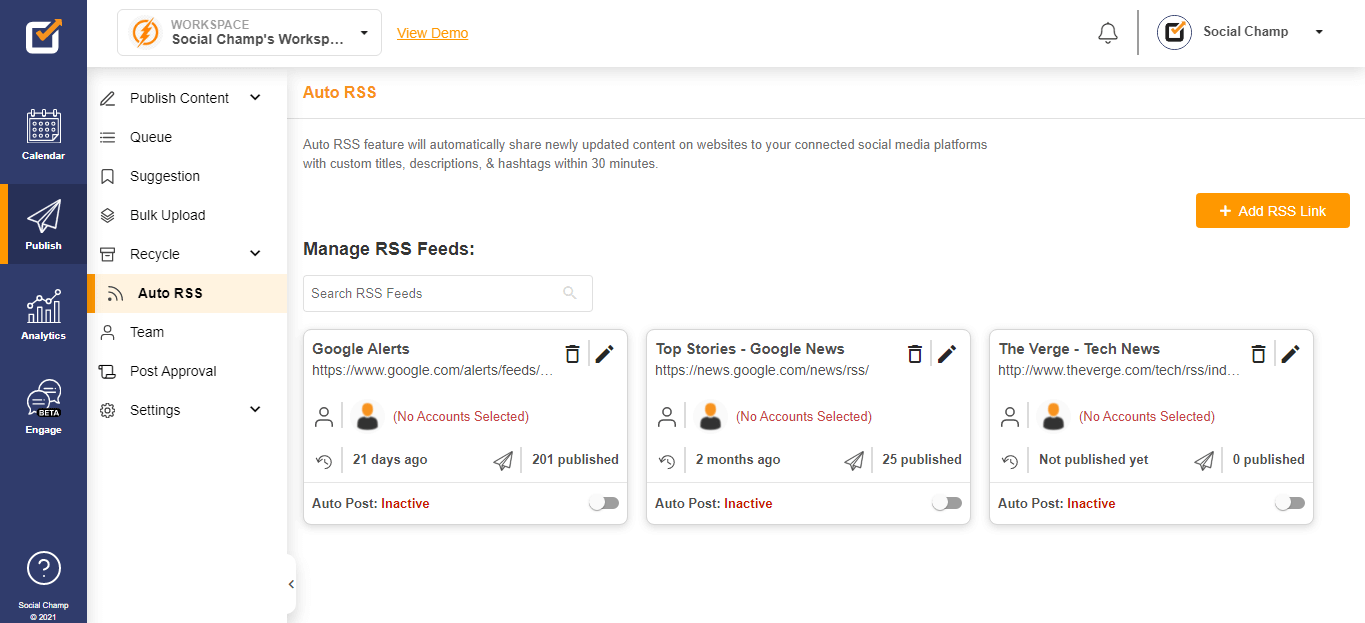Screen dimensions: 1365x623
Task: Delete the Top Stories - Google News feed
Action: 915,354
